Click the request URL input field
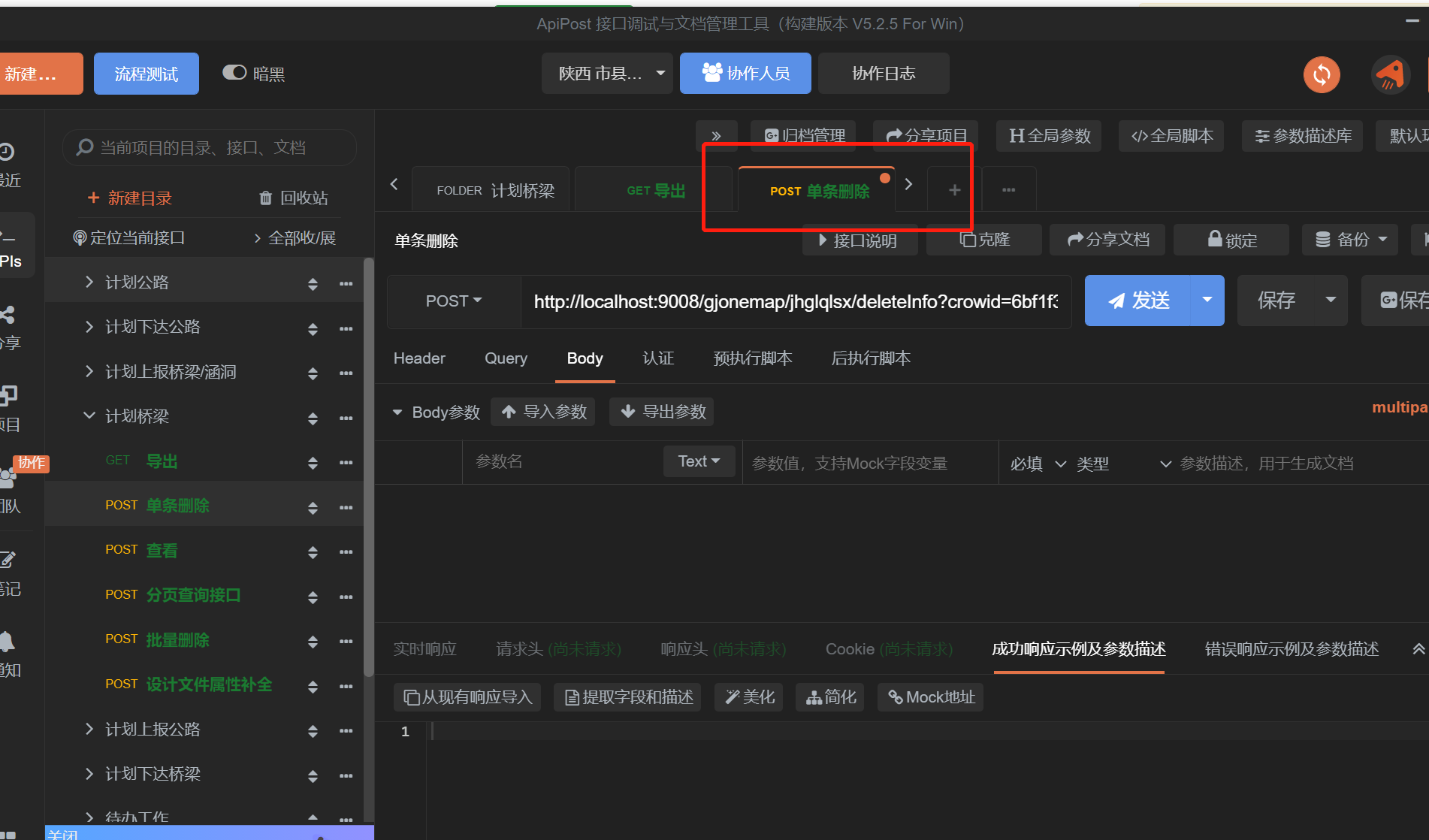This screenshot has width=1429, height=840. pos(796,301)
